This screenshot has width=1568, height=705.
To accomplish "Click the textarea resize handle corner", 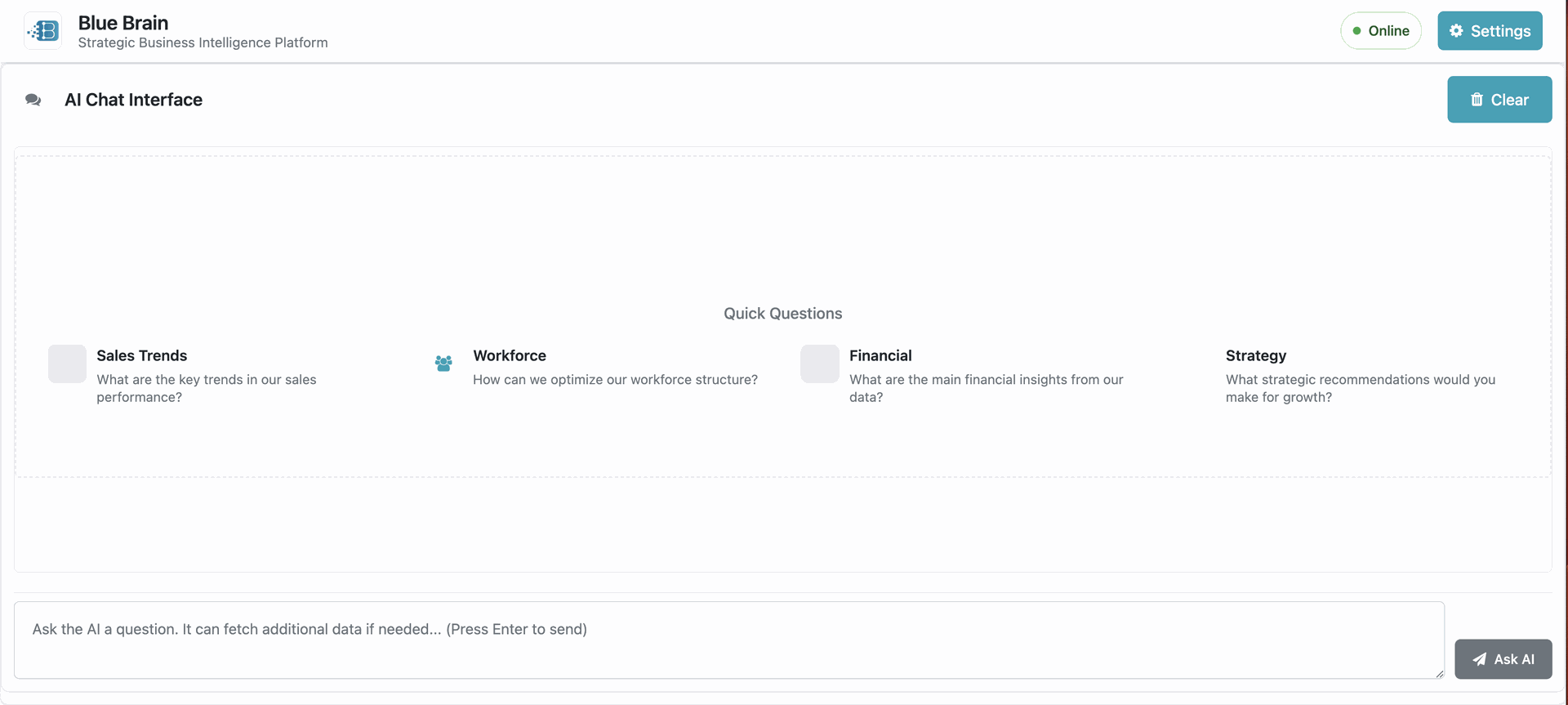I will click(1439, 673).
